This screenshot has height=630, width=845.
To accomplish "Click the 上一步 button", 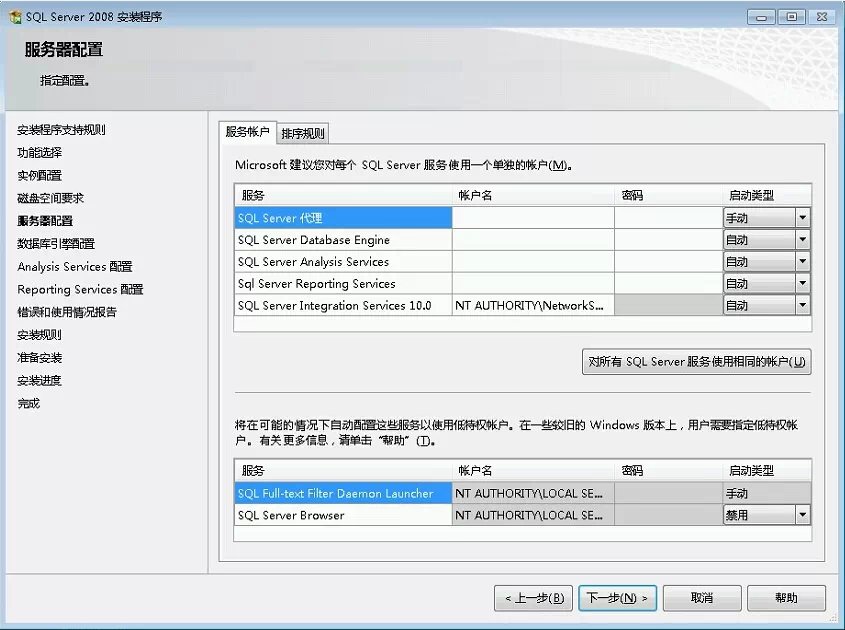I will (531, 597).
